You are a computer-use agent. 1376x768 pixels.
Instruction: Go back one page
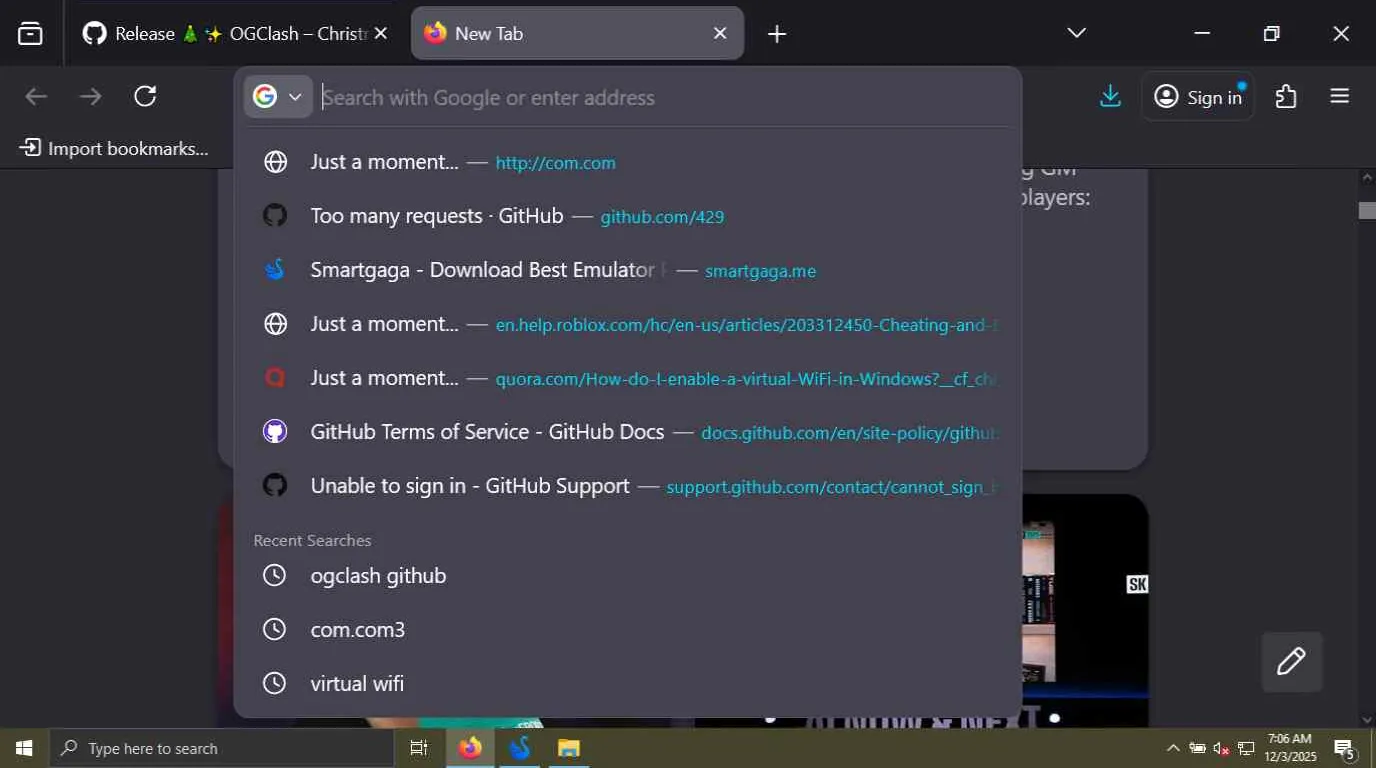36,96
